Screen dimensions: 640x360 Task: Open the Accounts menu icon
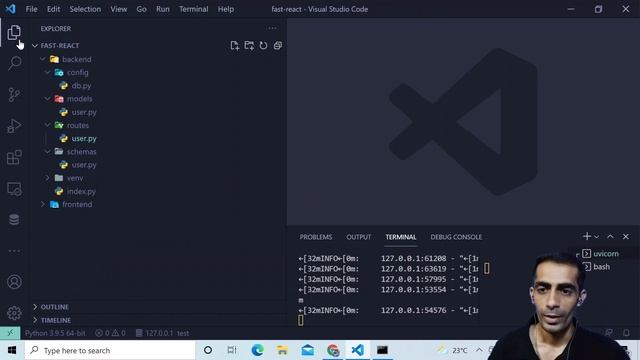coord(14,282)
